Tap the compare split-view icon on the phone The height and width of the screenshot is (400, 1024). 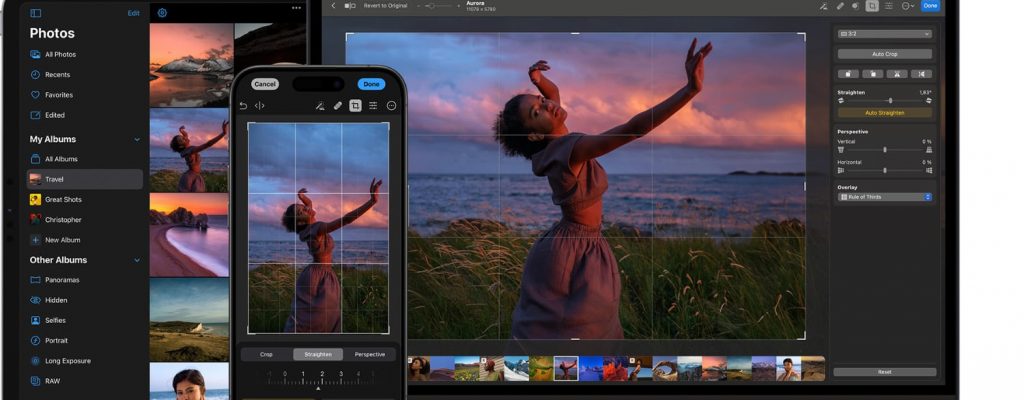pos(260,105)
